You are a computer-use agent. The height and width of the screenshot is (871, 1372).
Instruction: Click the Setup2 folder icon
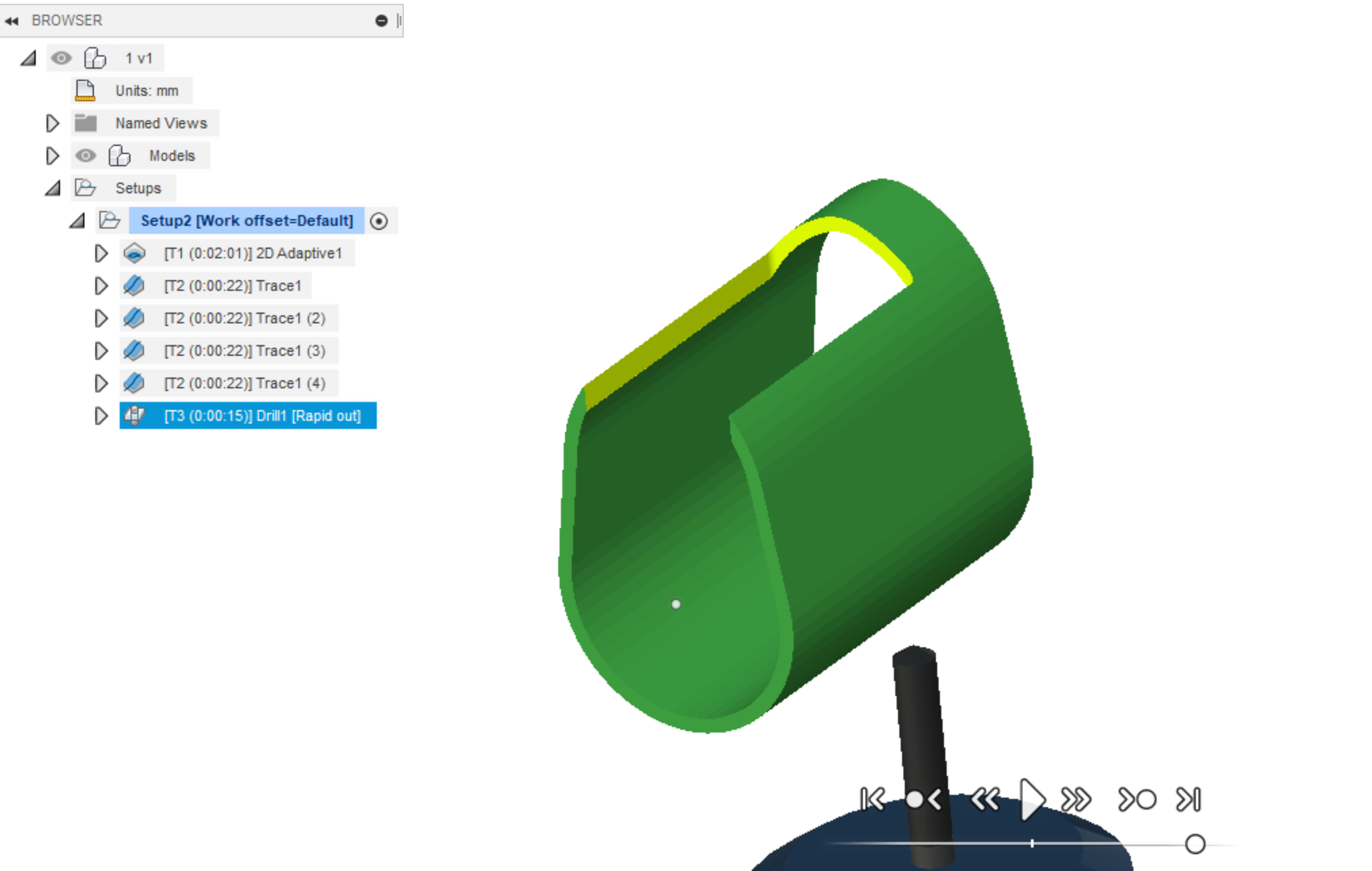coord(109,220)
